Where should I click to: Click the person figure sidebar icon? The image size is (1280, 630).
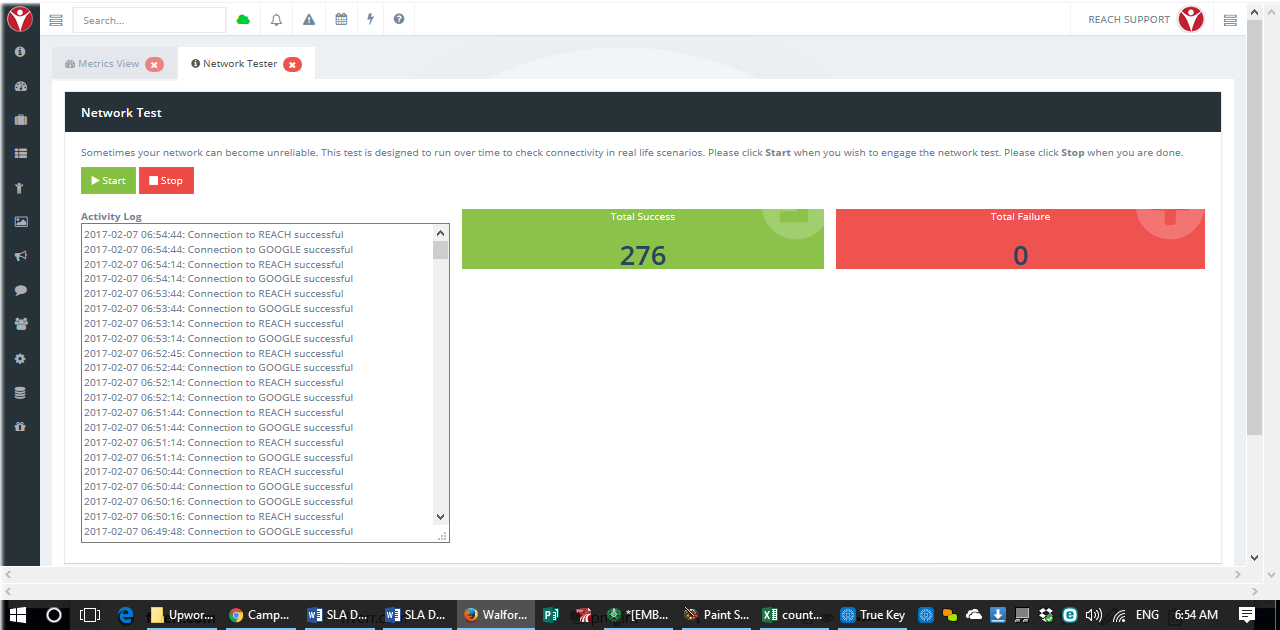[x=20, y=188]
